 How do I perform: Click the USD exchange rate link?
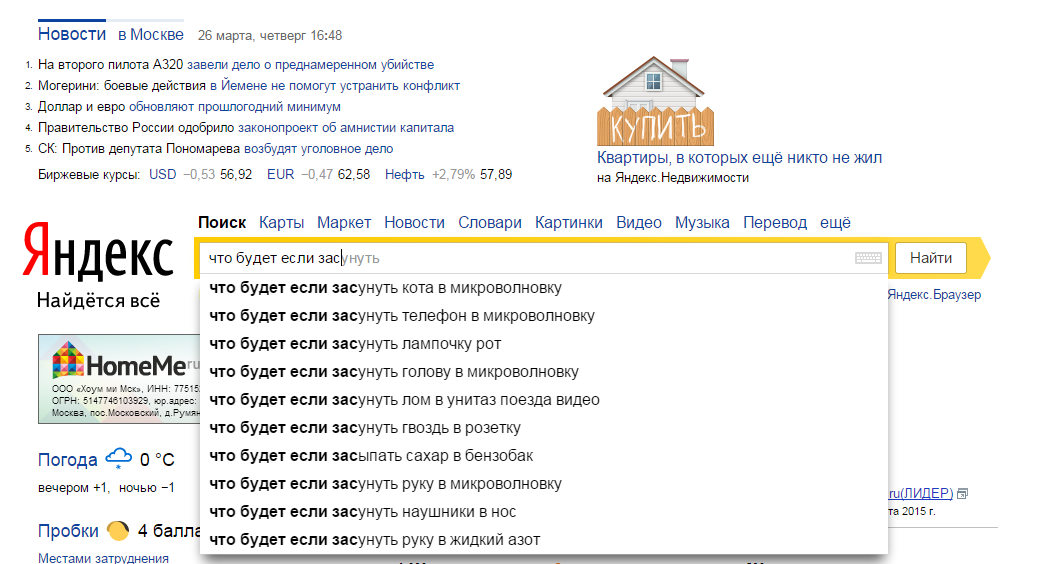[x=162, y=174]
